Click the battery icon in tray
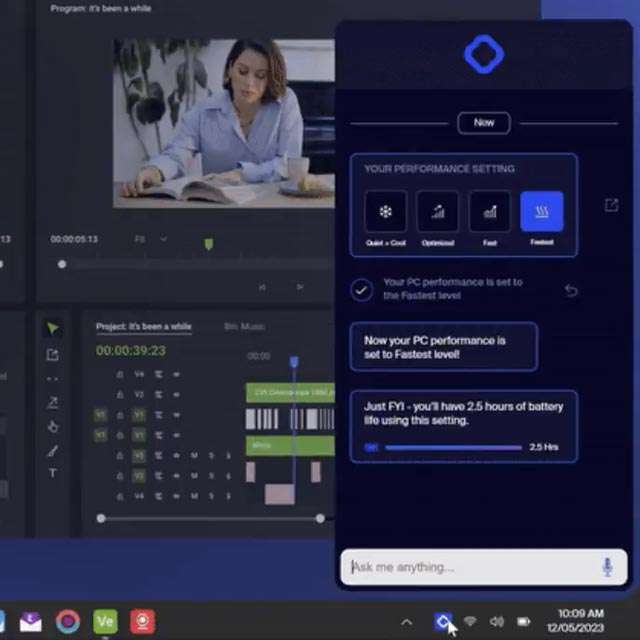The image size is (640, 640). 524,622
